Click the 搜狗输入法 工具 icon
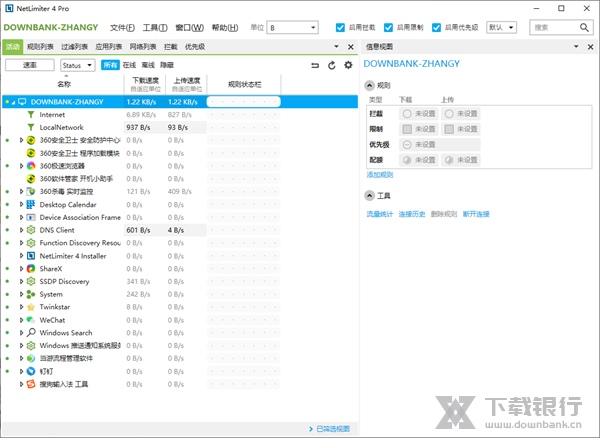Image resolution: width=600 pixels, height=438 pixels. 31,384
